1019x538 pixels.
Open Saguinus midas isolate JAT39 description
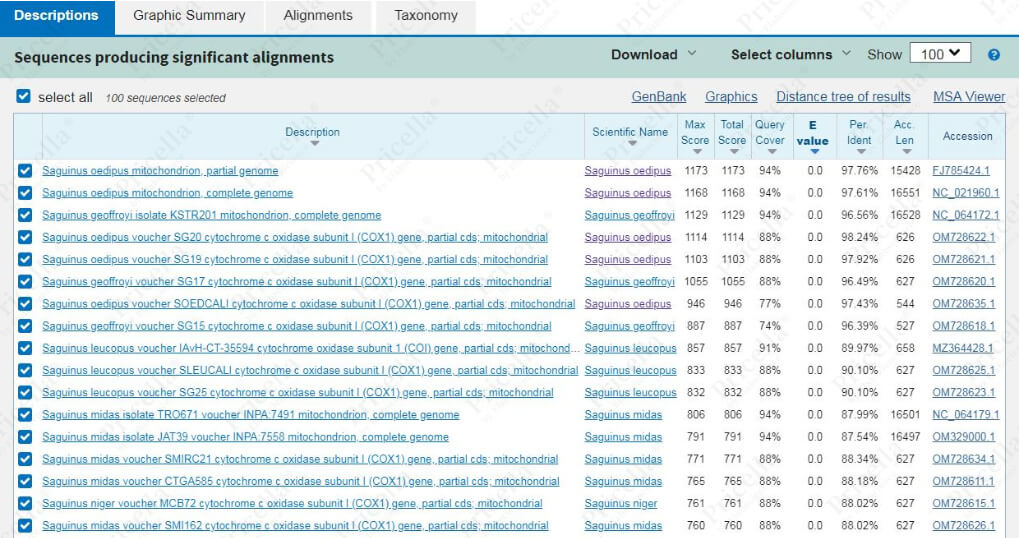(x=246, y=437)
